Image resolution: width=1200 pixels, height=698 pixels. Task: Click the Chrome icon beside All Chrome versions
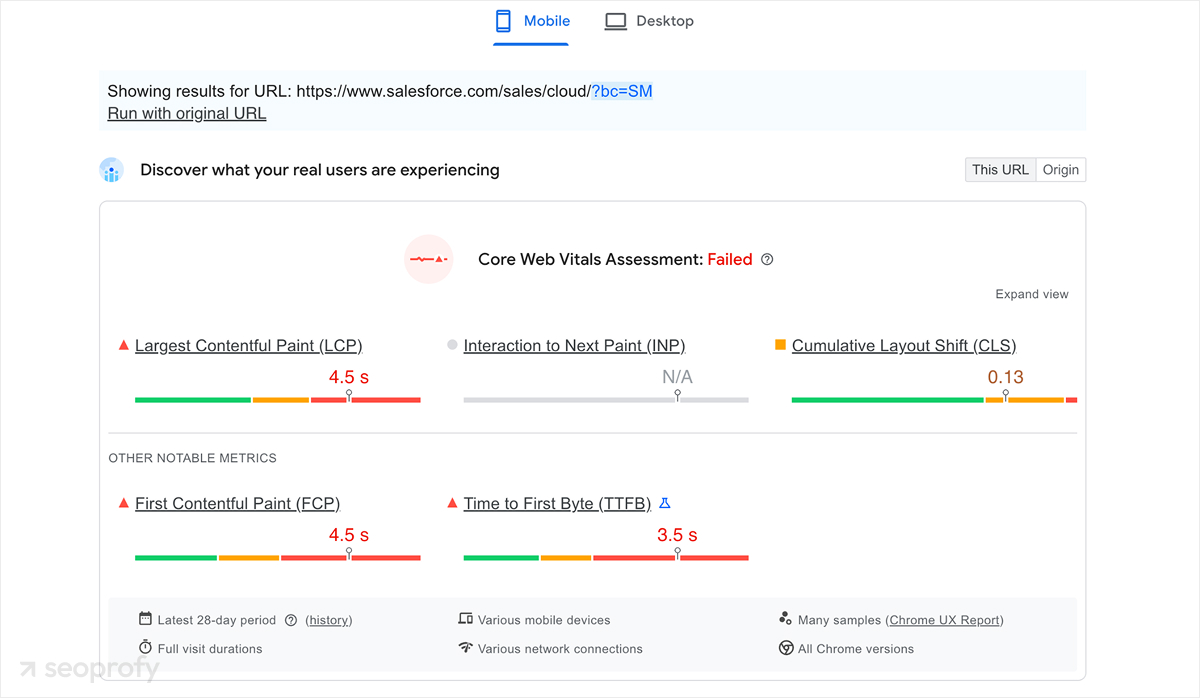786,648
